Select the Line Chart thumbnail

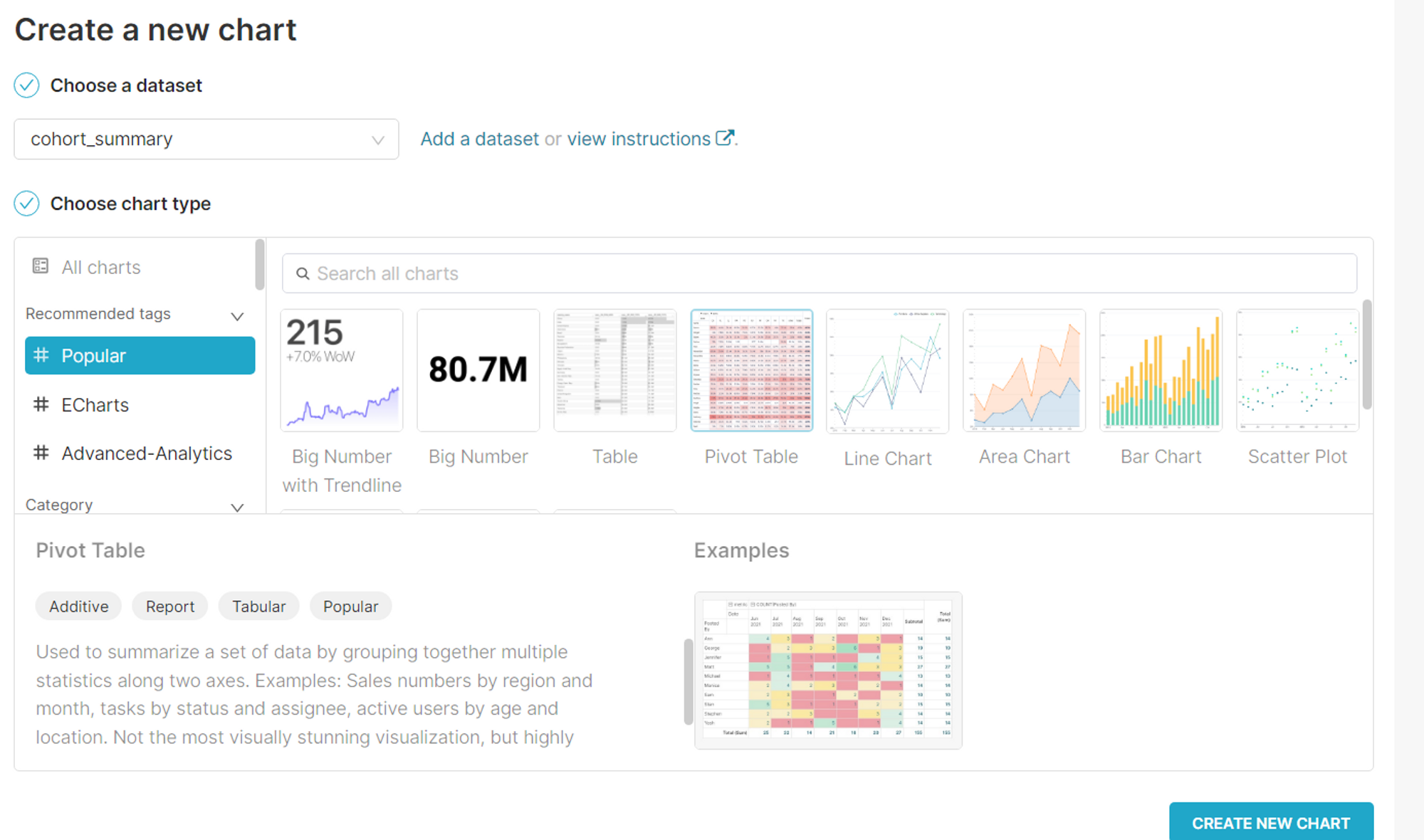(x=887, y=370)
